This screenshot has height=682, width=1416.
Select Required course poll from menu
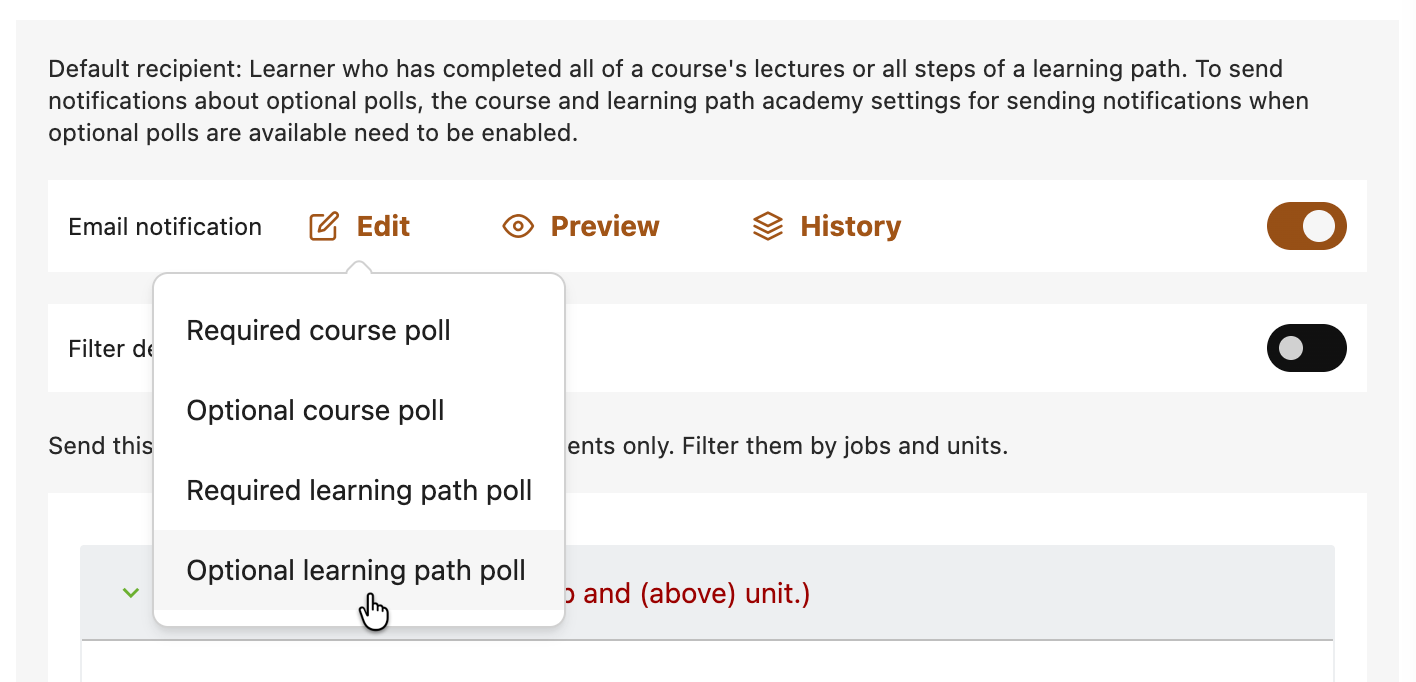[x=318, y=331]
